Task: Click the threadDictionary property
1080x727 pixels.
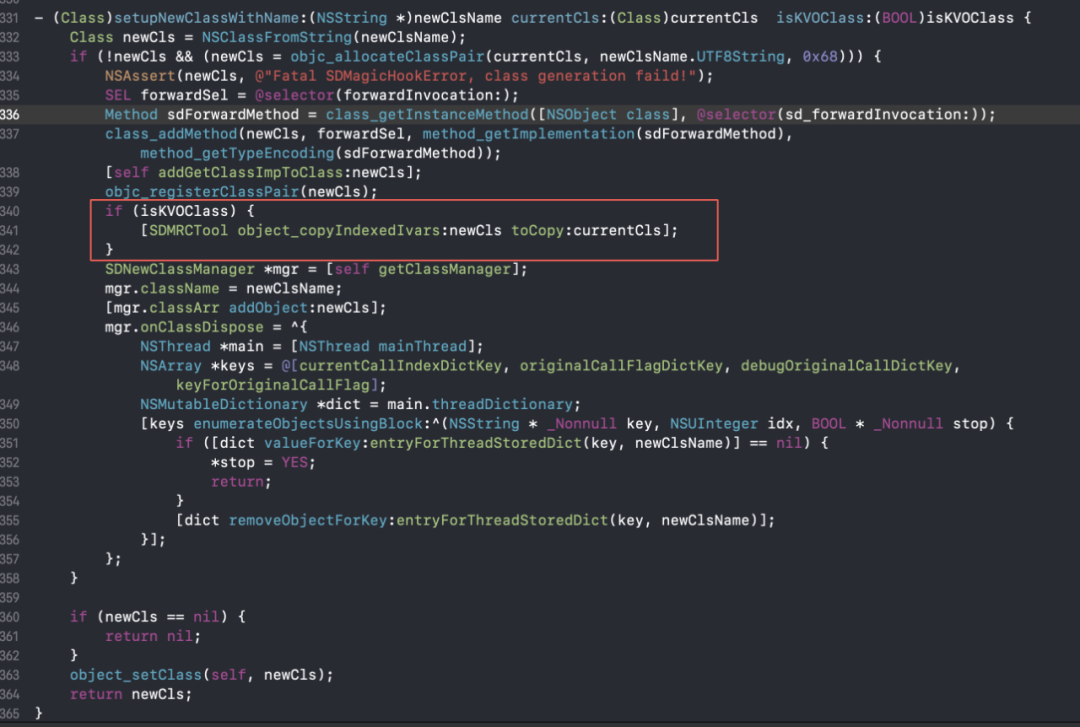Action: click(x=502, y=404)
